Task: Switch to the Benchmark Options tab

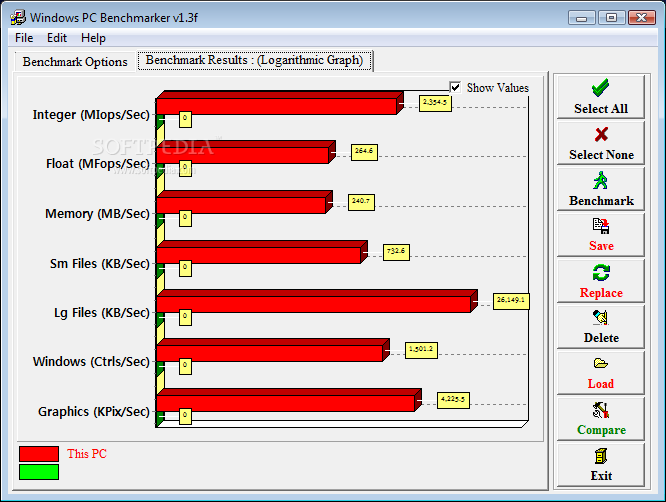Action: (x=75, y=62)
